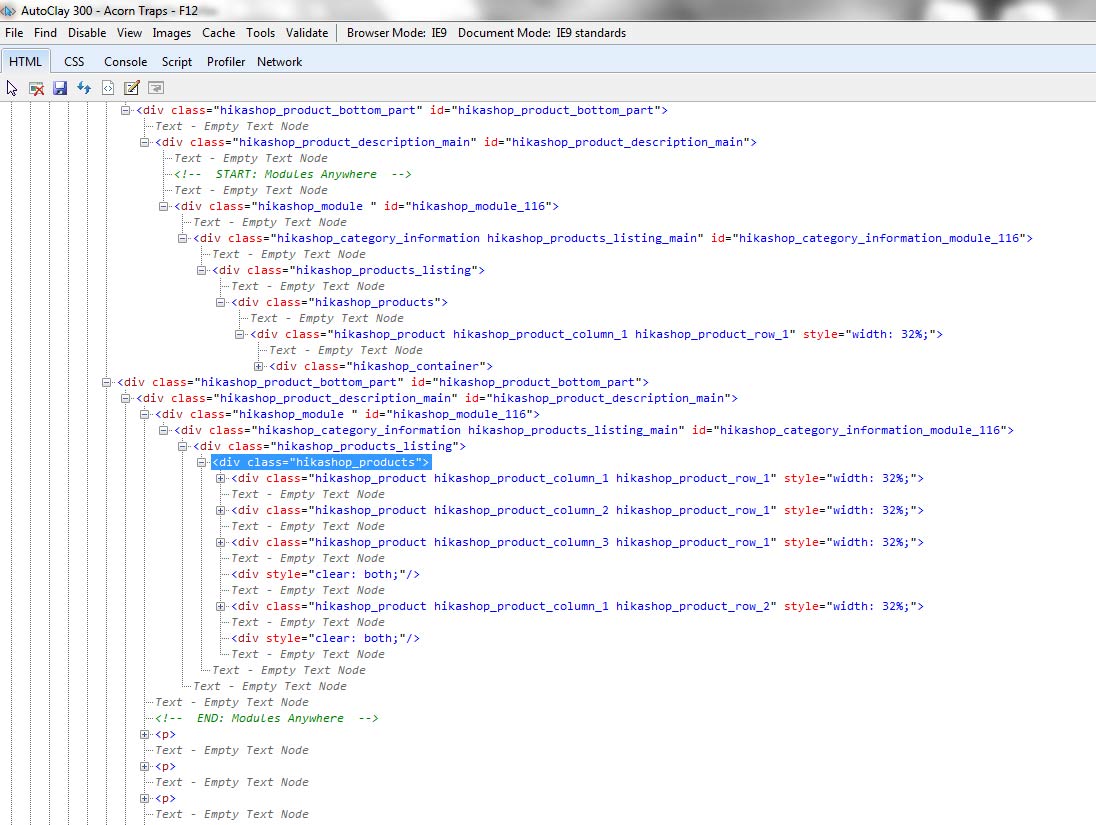This screenshot has height=825, width=1096.
Task: Activate the select element by click arrow
Action: pyautogui.click(x=12, y=88)
